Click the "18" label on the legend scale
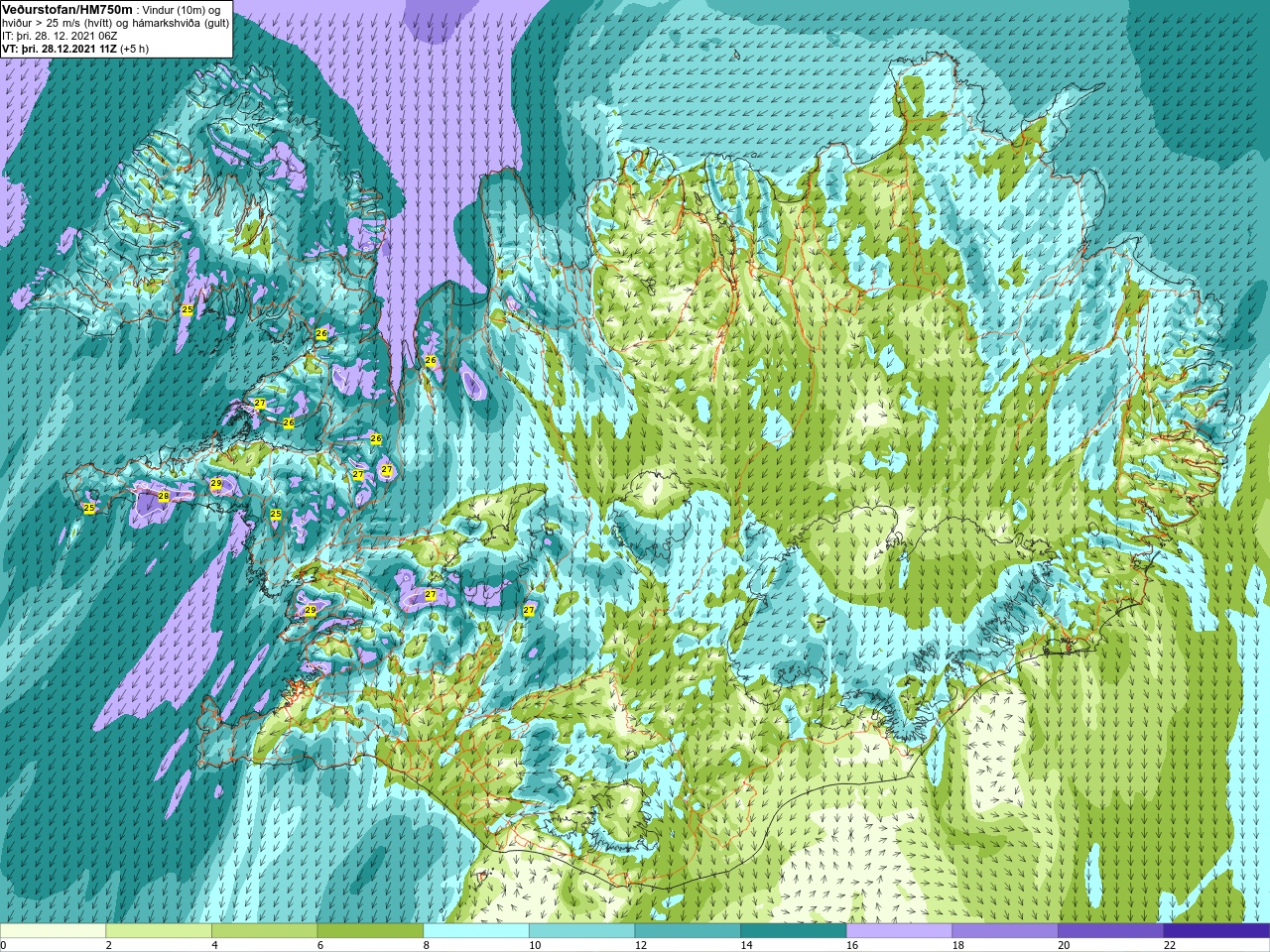Screen dimensions: 1270x952 [958, 945]
